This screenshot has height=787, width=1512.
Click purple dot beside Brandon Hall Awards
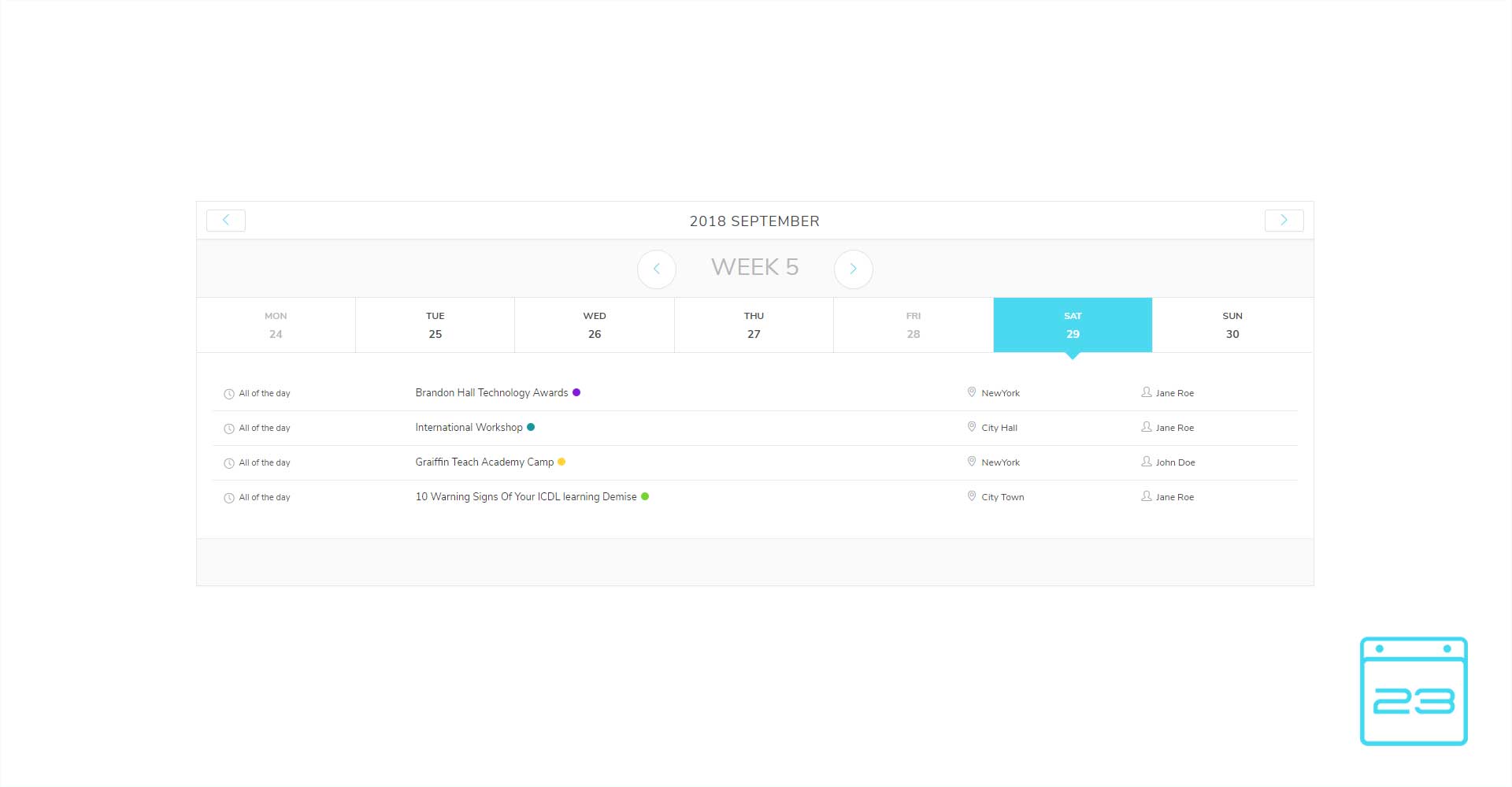576,392
